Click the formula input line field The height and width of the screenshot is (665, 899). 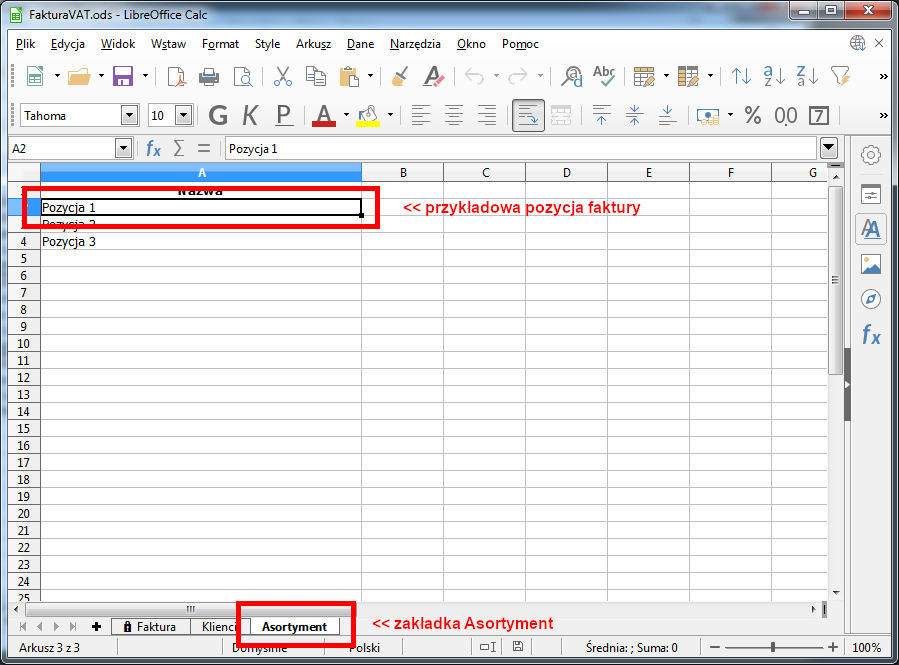520,149
